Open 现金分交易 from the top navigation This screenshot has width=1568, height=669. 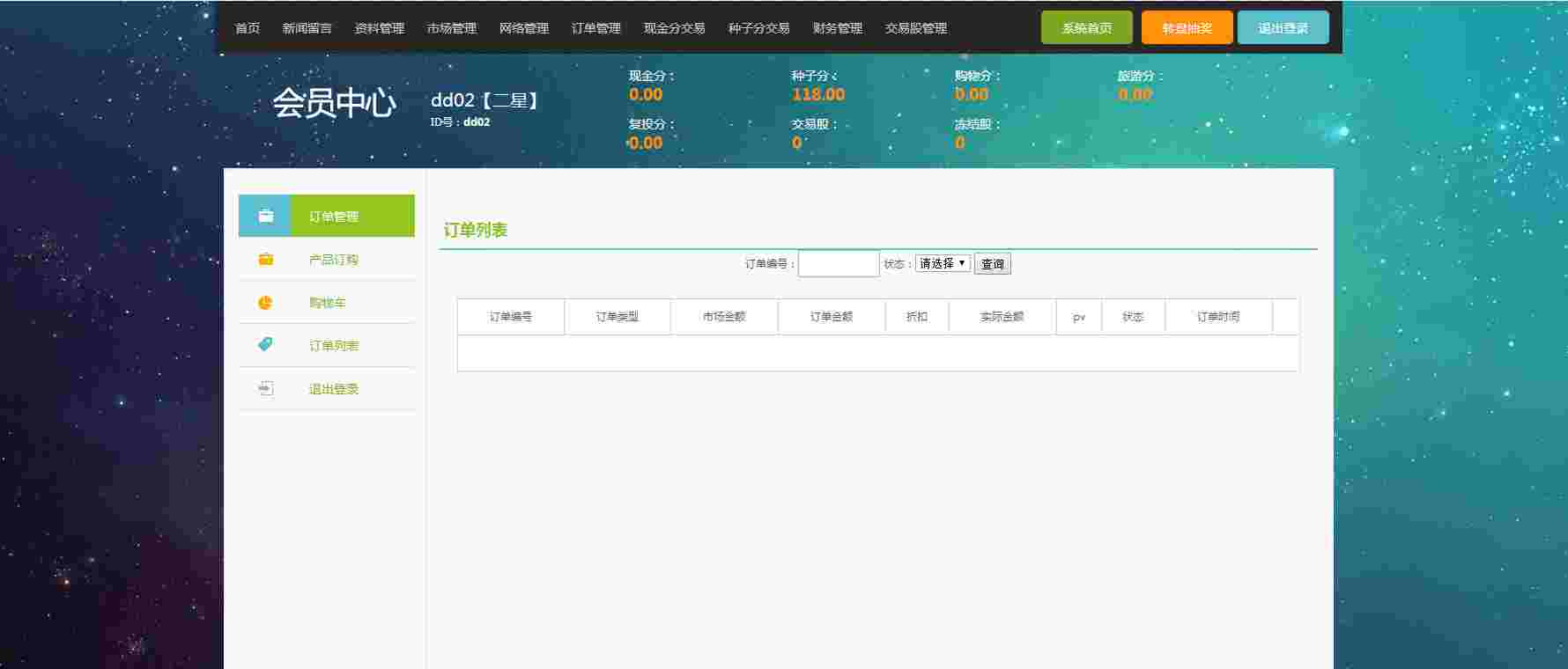click(x=674, y=28)
